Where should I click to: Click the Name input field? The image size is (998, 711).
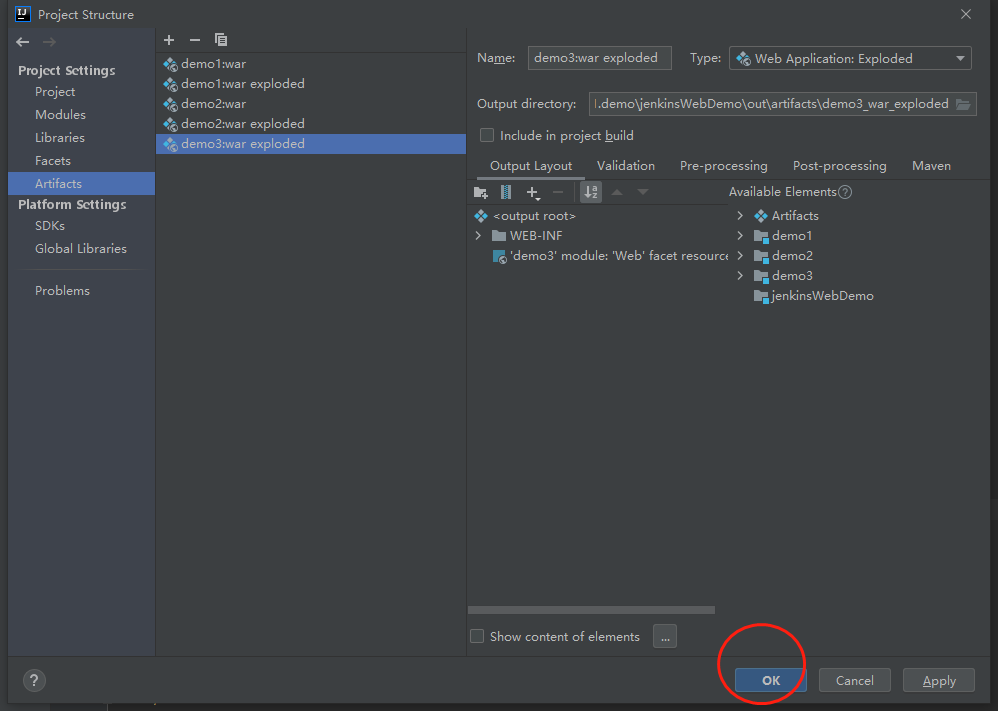(x=600, y=58)
